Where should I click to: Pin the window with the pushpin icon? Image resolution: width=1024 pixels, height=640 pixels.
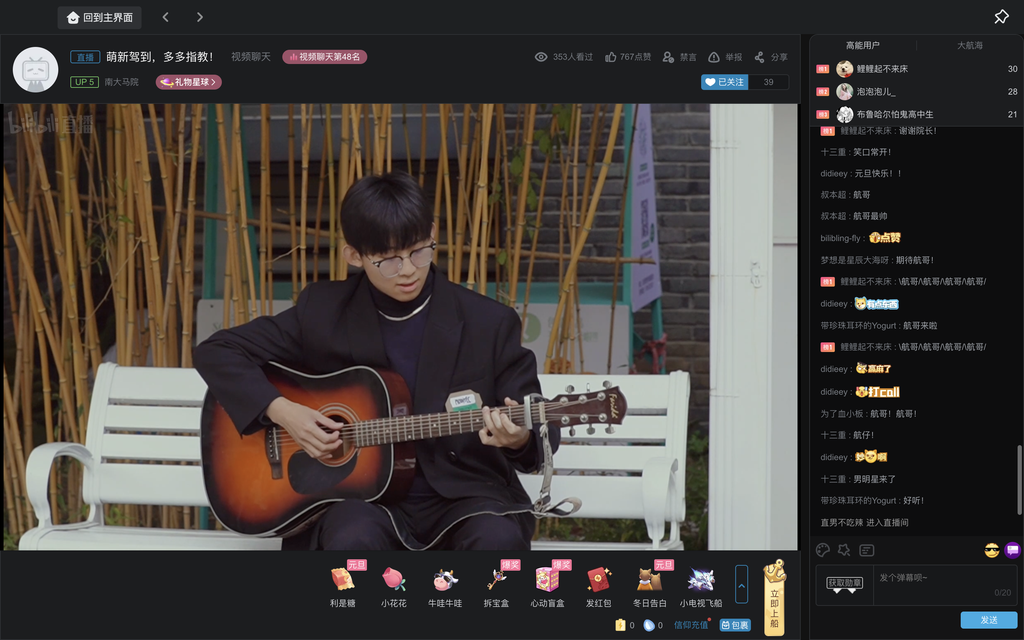[1001, 17]
